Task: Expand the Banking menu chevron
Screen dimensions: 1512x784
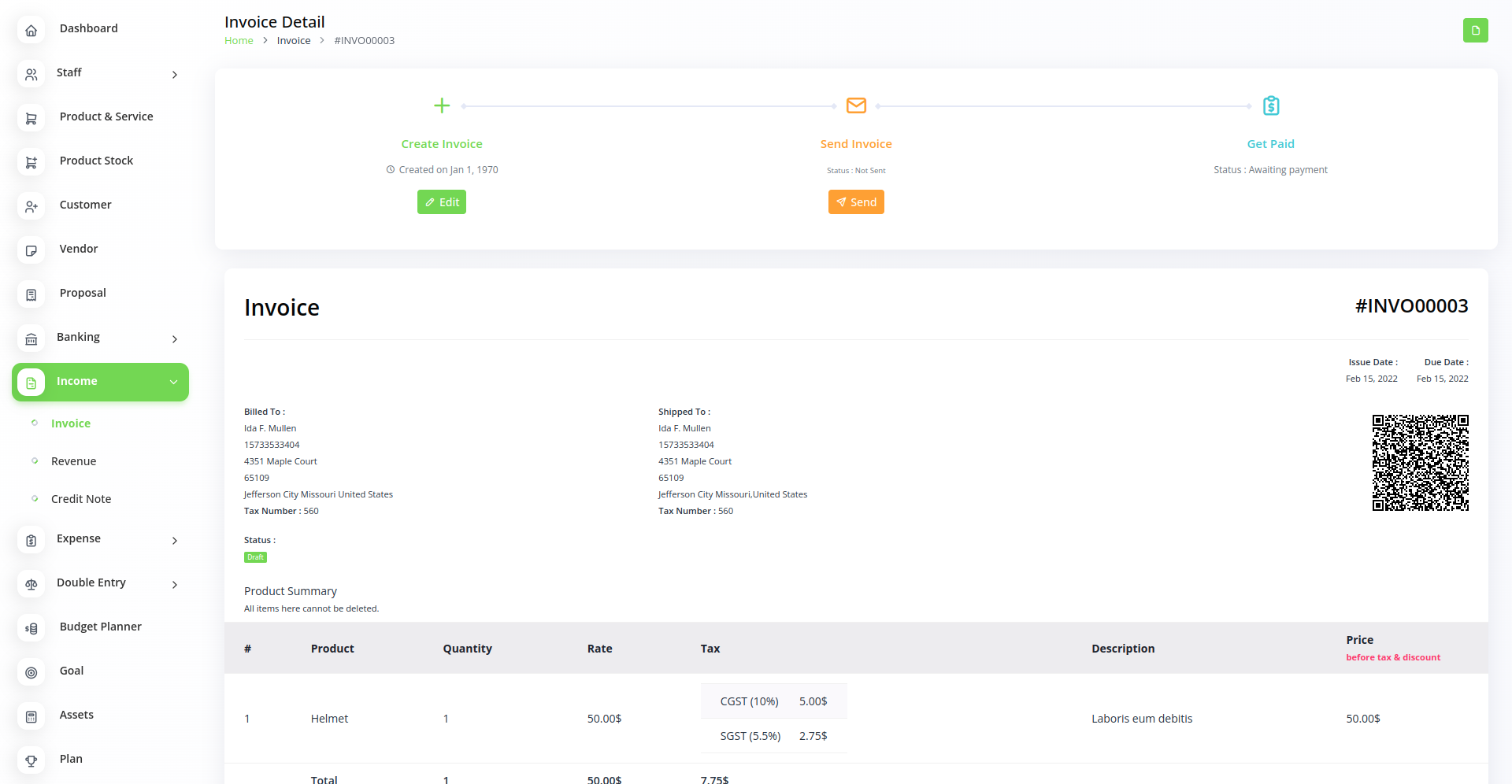Action: click(x=174, y=339)
